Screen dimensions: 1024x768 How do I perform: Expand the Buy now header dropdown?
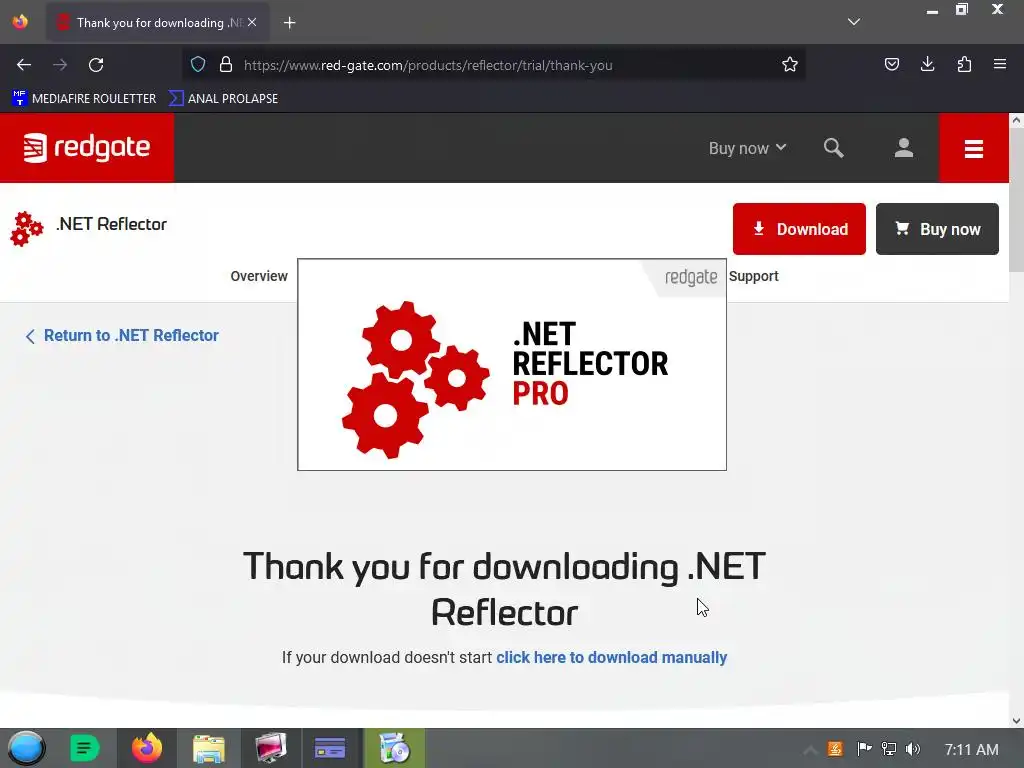pyautogui.click(x=747, y=148)
